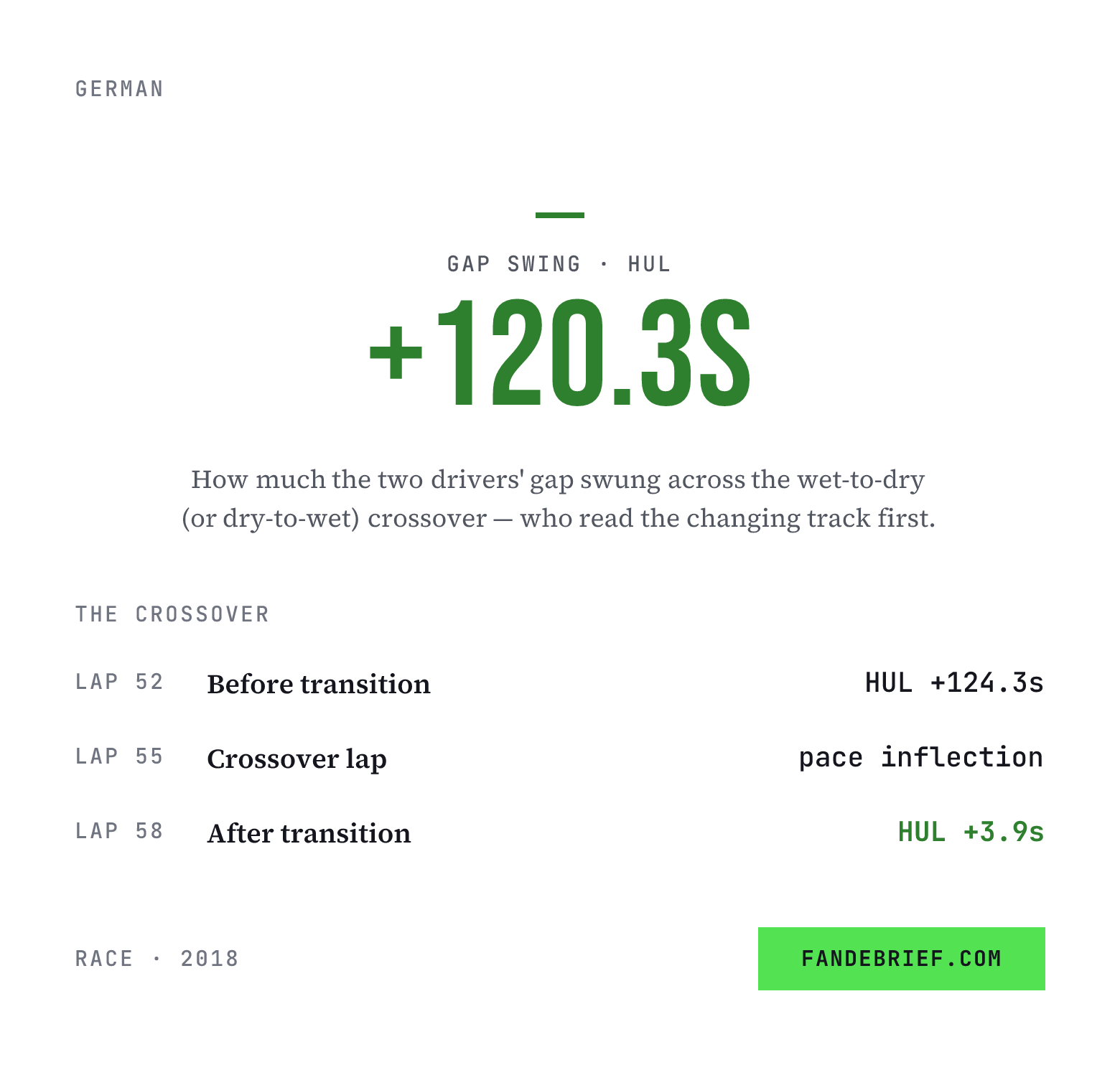Click the HUL +124.3s value
The image size is (1120, 1065).
tap(954, 682)
